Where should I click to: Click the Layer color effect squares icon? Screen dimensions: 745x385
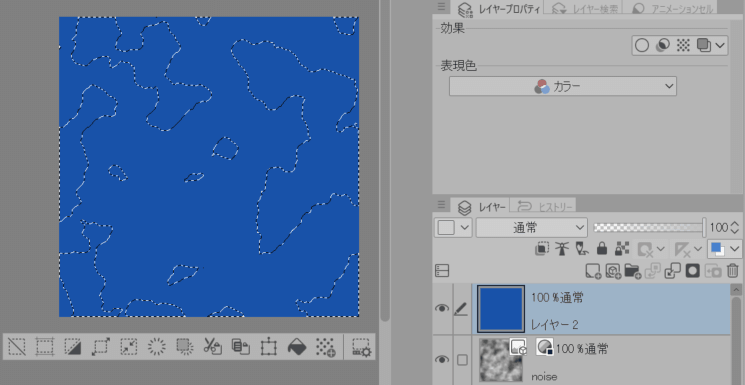[704, 46]
